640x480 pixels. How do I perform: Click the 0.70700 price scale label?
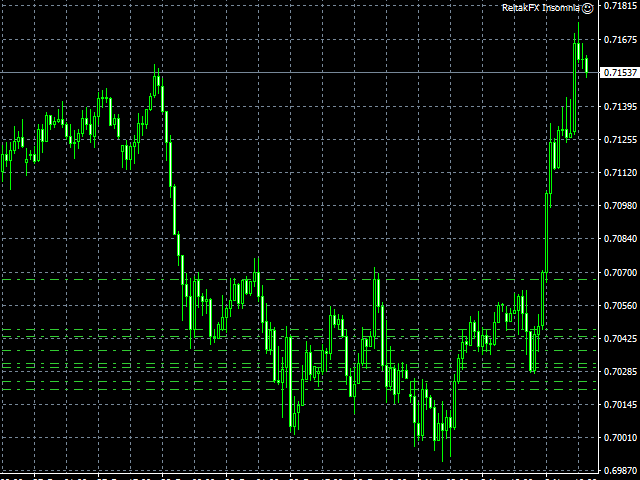point(620,272)
